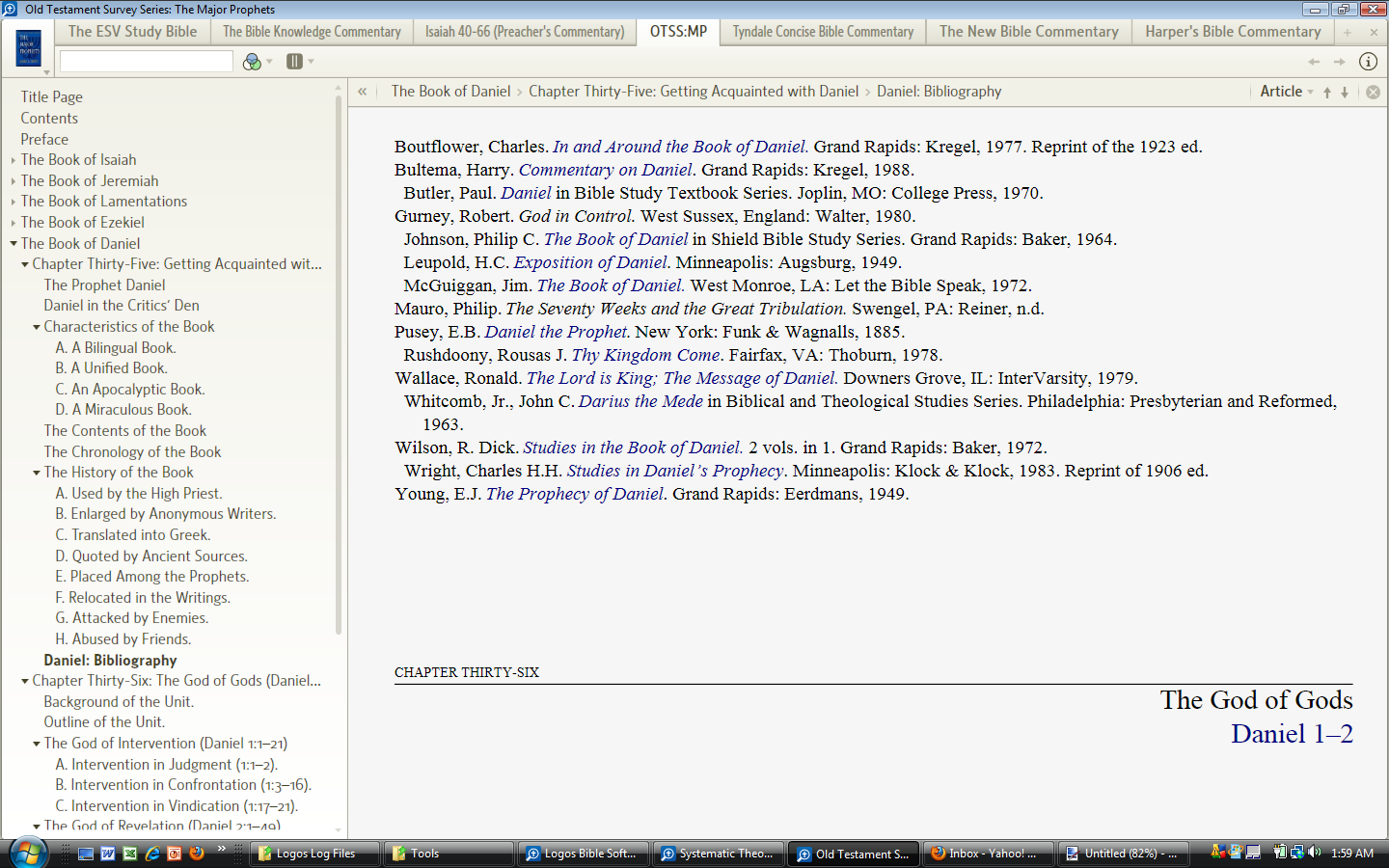
Task: Switch to The ESV Study Bible tab
Action: click(x=132, y=32)
